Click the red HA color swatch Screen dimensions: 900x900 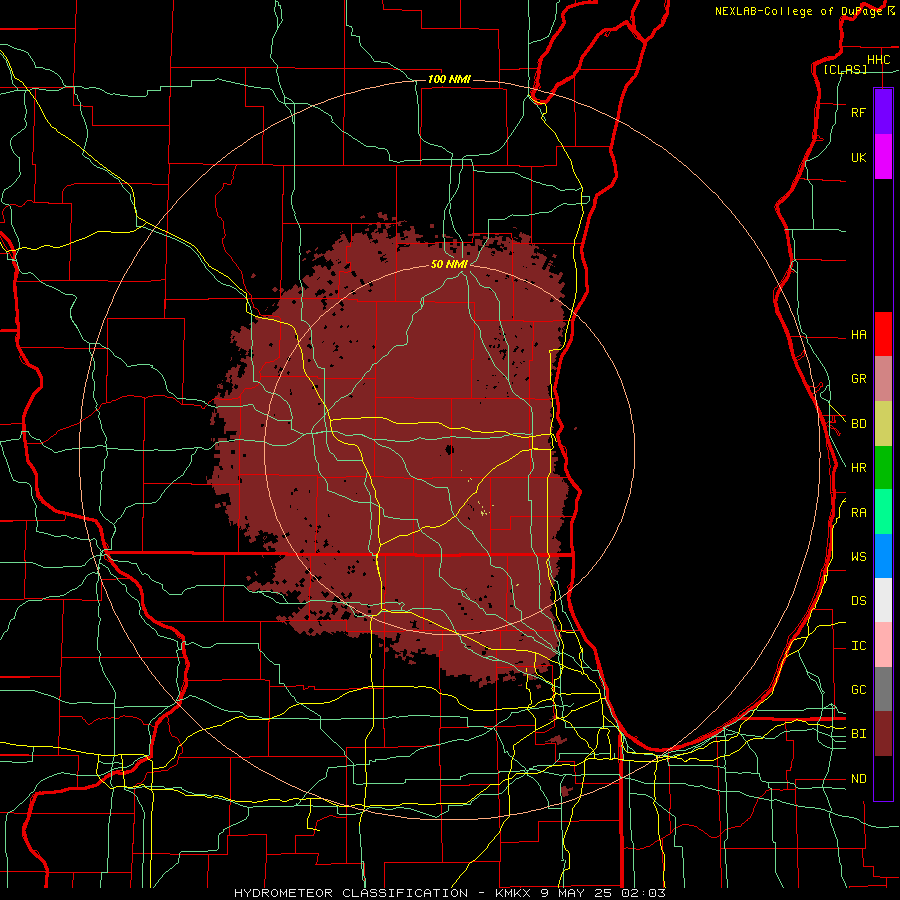883,334
